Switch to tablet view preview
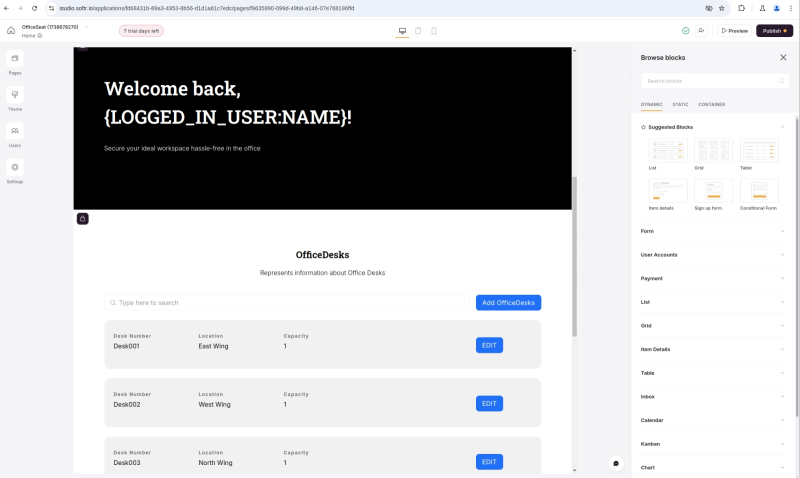The width and height of the screenshot is (800, 478). pyautogui.click(x=418, y=31)
